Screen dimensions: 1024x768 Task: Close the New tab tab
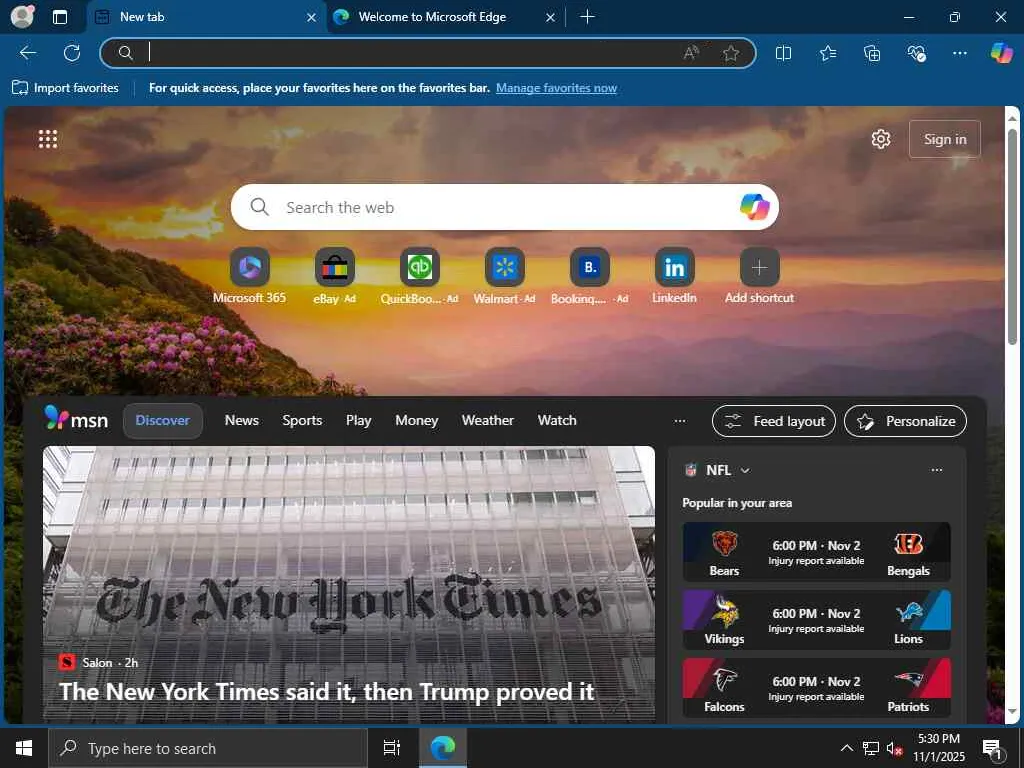pyautogui.click(x=312, y=18)
